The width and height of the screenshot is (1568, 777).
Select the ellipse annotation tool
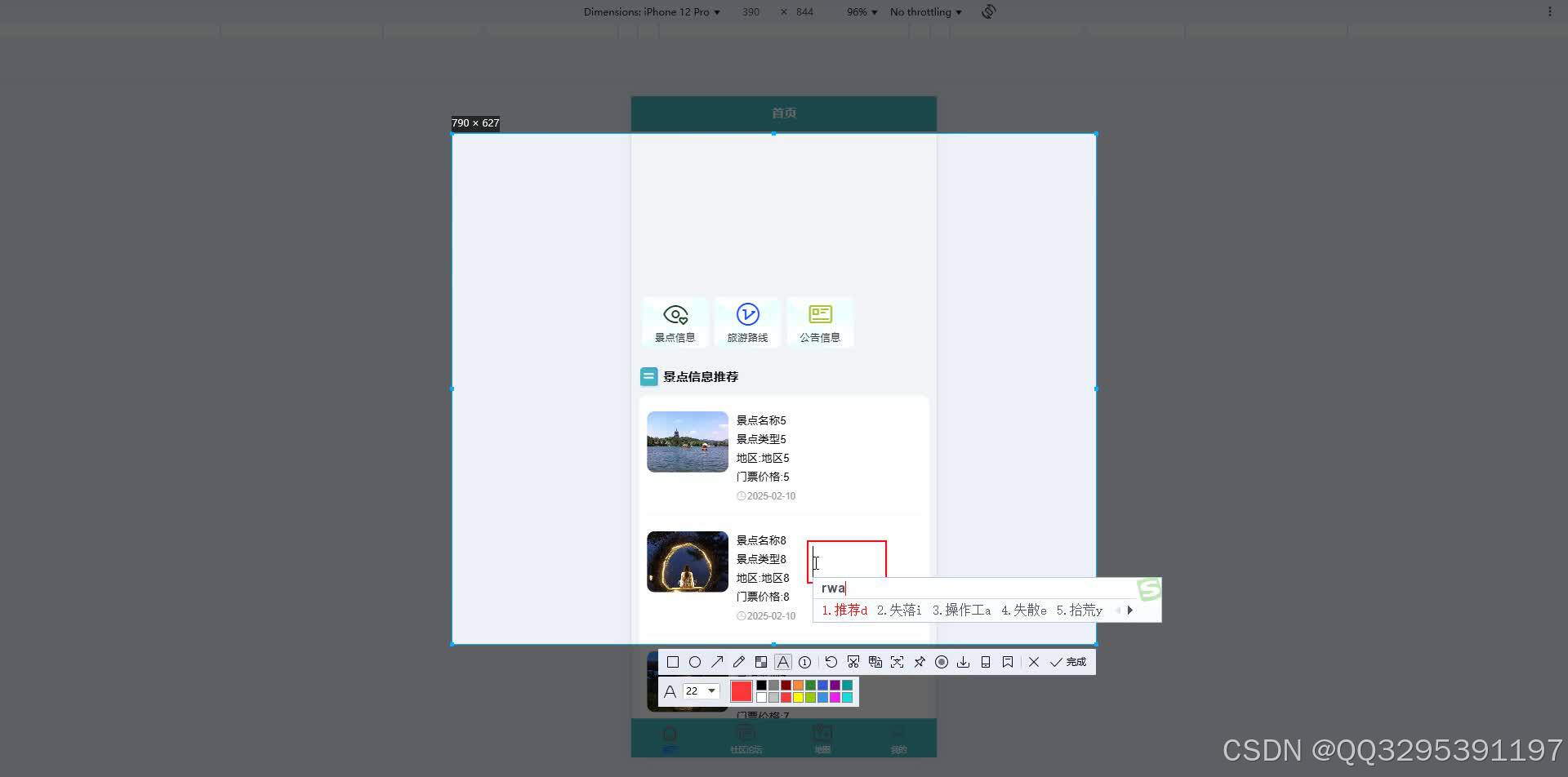click(x=695, y=662)
